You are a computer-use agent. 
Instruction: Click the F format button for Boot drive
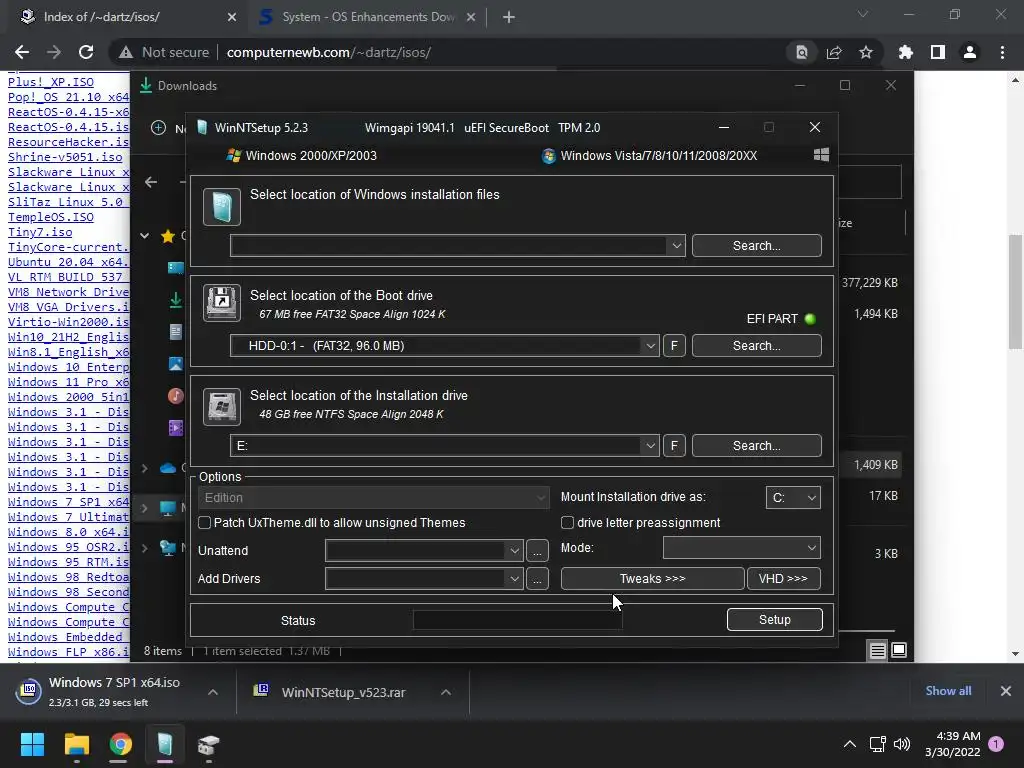click(674, 345)
